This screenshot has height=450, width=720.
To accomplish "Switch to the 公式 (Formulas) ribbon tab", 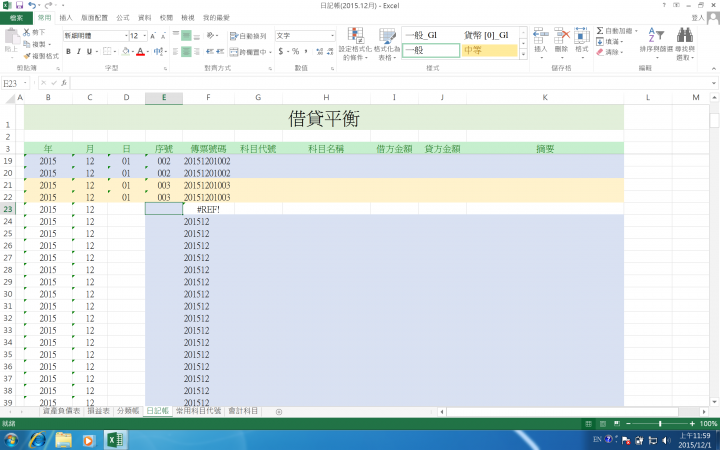I will coord(123,18).
